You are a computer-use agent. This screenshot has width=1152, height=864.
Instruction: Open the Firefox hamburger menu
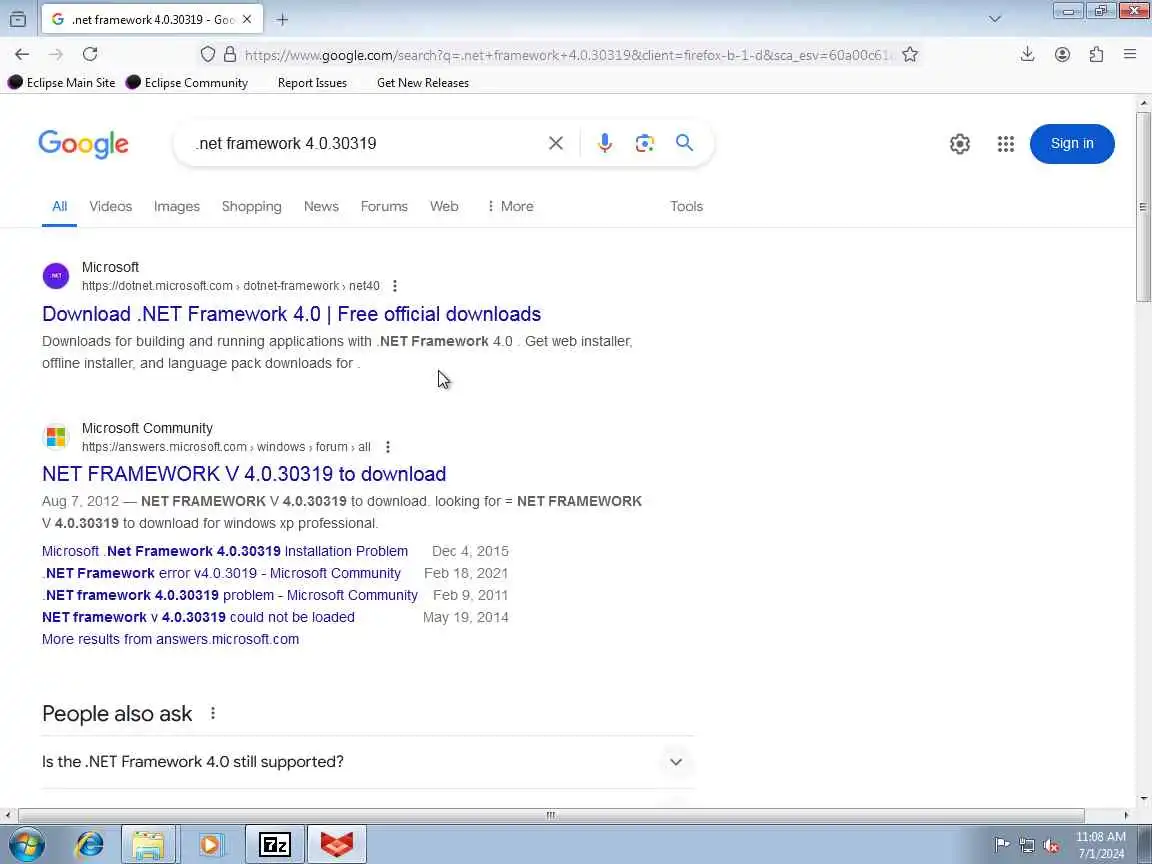pos(1130,54)
